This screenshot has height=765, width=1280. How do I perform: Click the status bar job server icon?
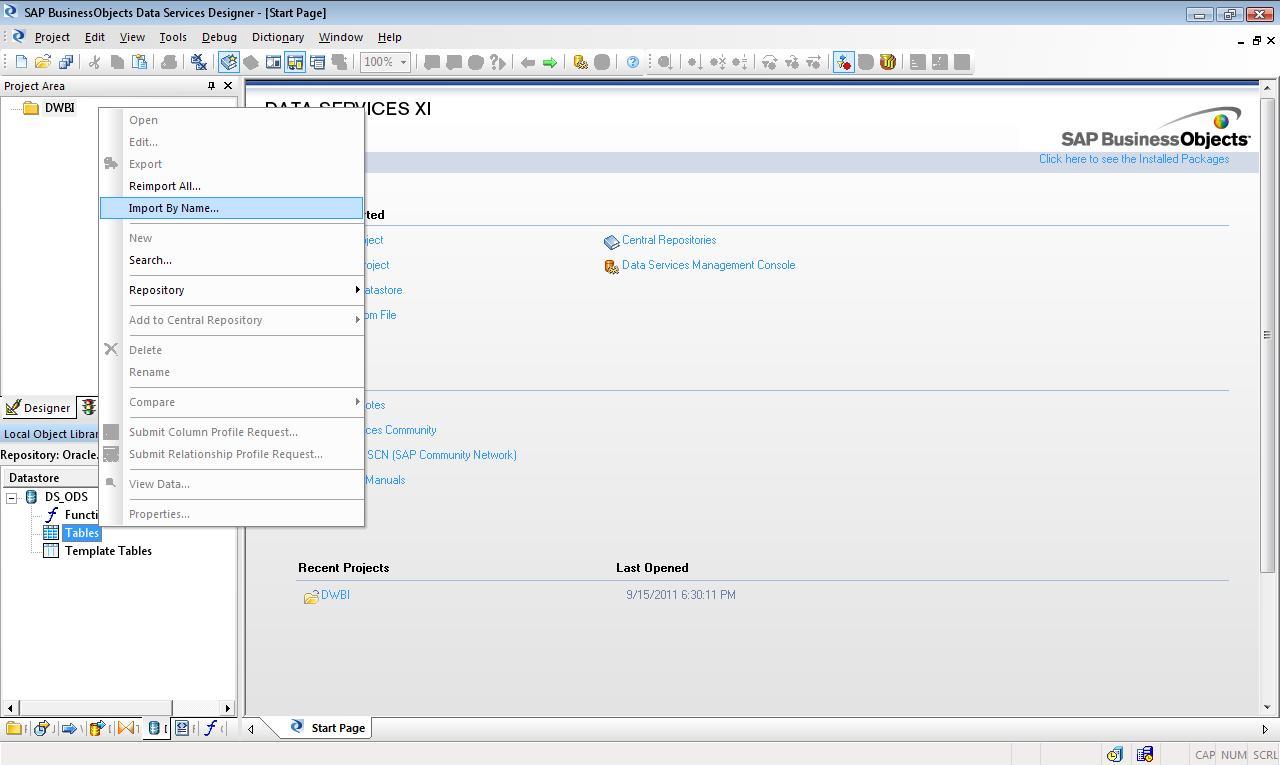click(x=1114, y=754)
